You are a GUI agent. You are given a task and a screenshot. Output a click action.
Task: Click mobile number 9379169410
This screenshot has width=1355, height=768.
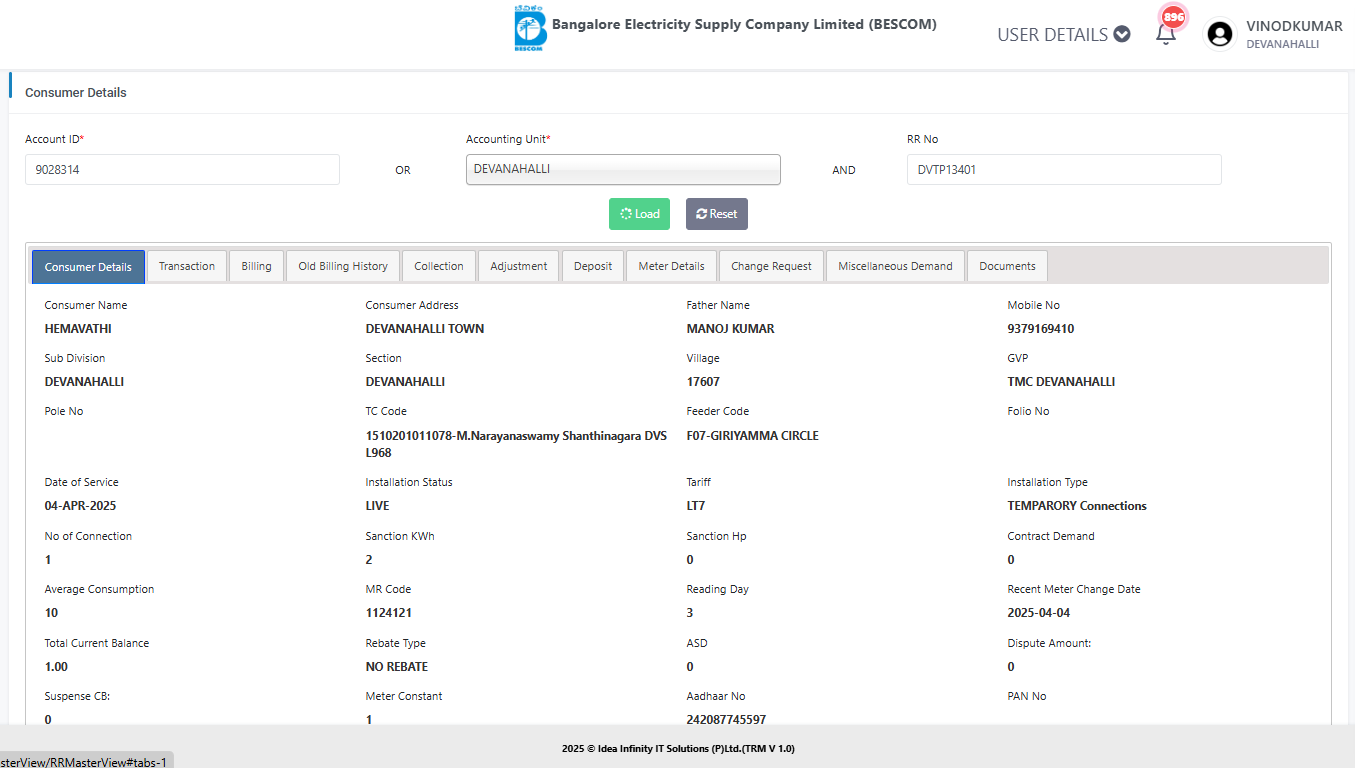point(1041,329)
